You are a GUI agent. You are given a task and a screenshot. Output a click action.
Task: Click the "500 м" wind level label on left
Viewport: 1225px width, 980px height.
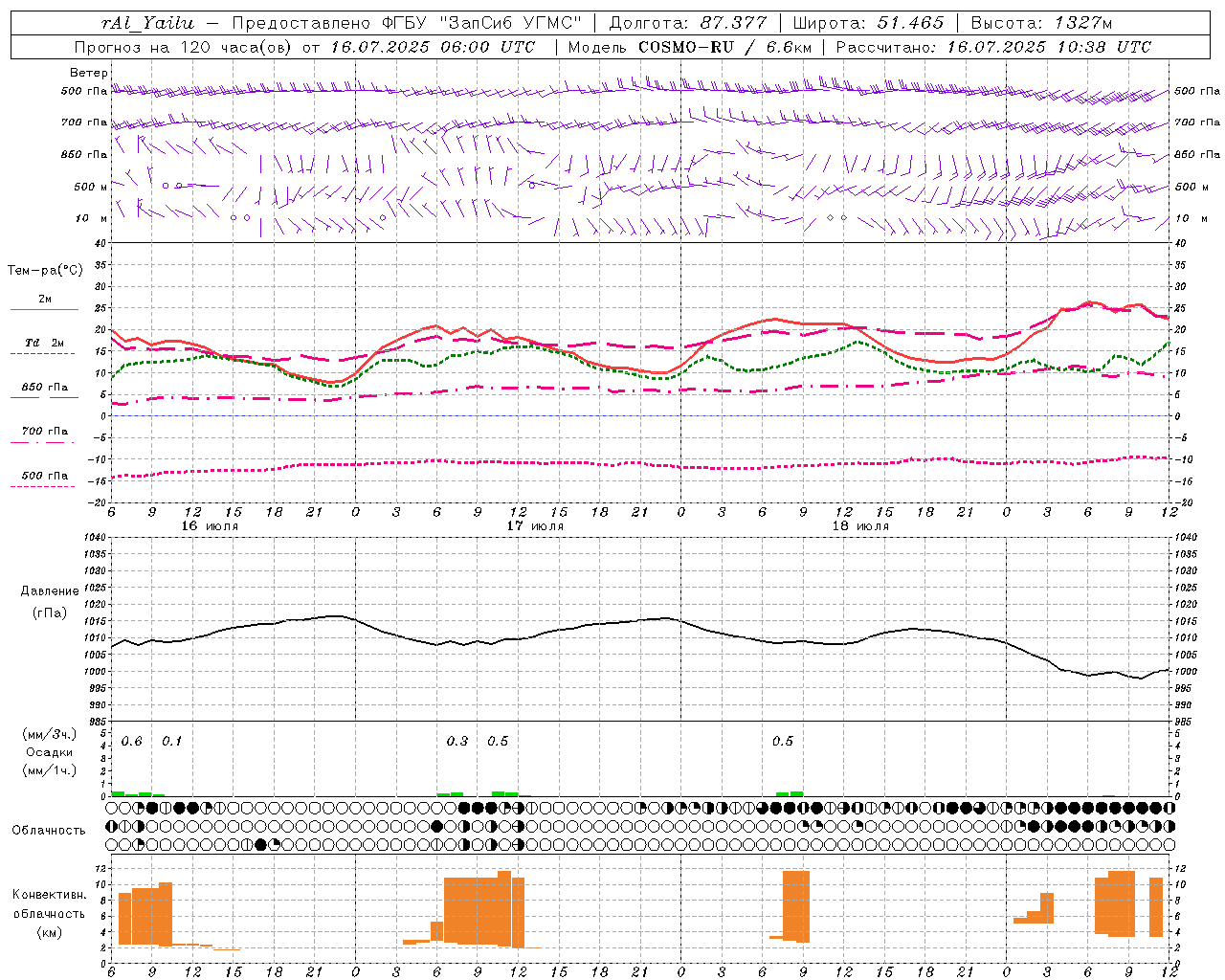(92, 187)
